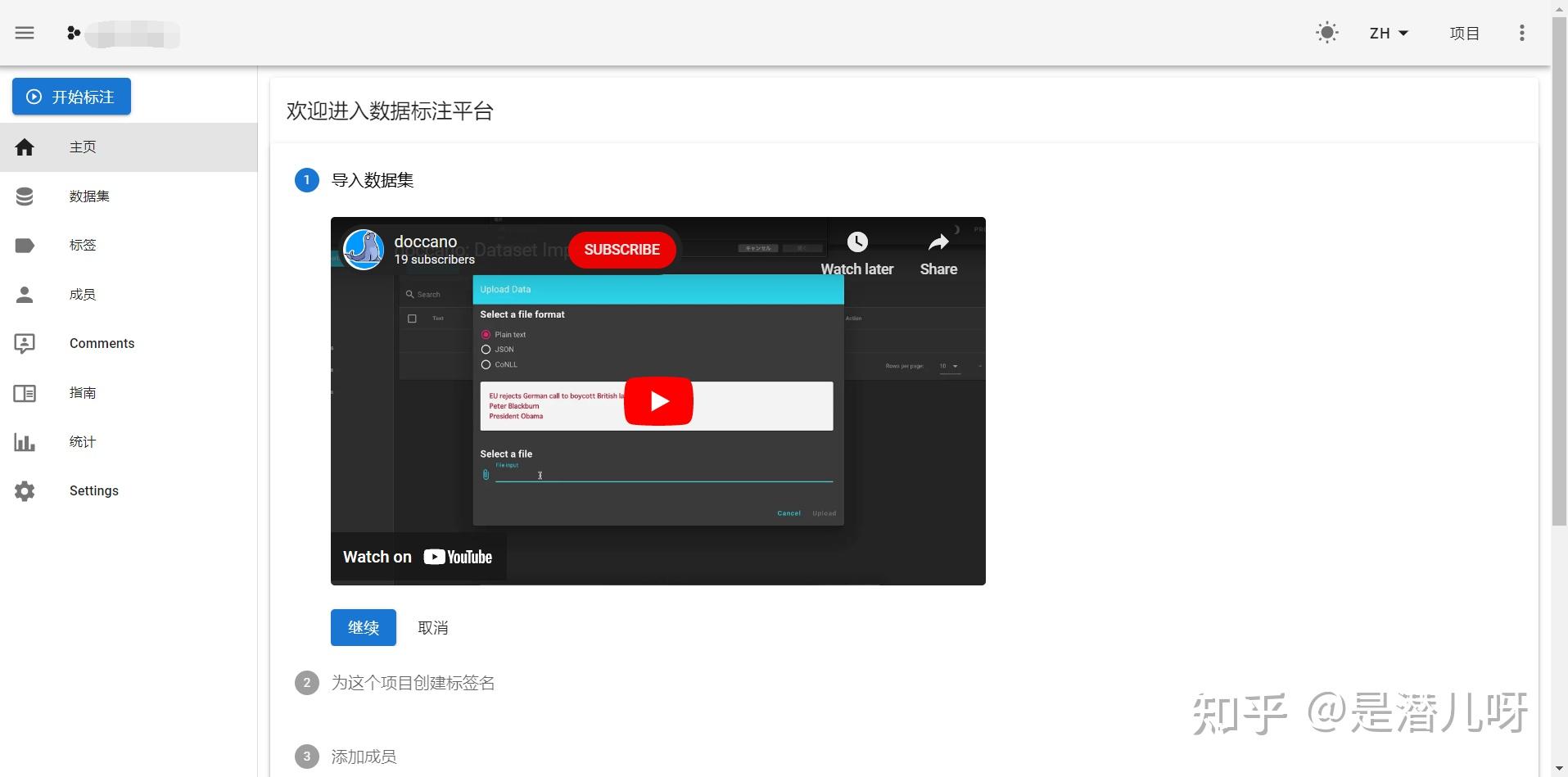Select the Plain text file format radio
Screen dimensions: 1568x777
point(486,334)
